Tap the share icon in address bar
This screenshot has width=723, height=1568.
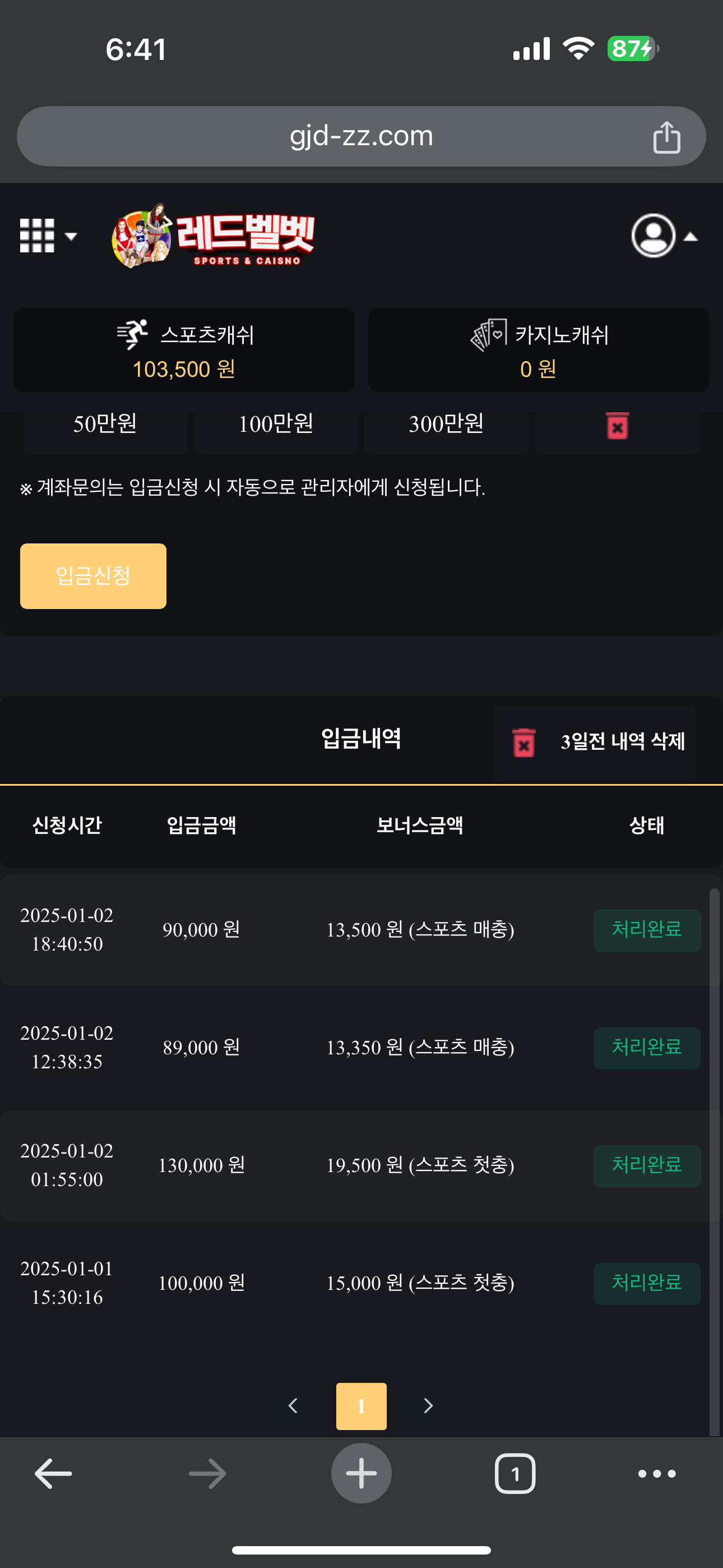666,137
